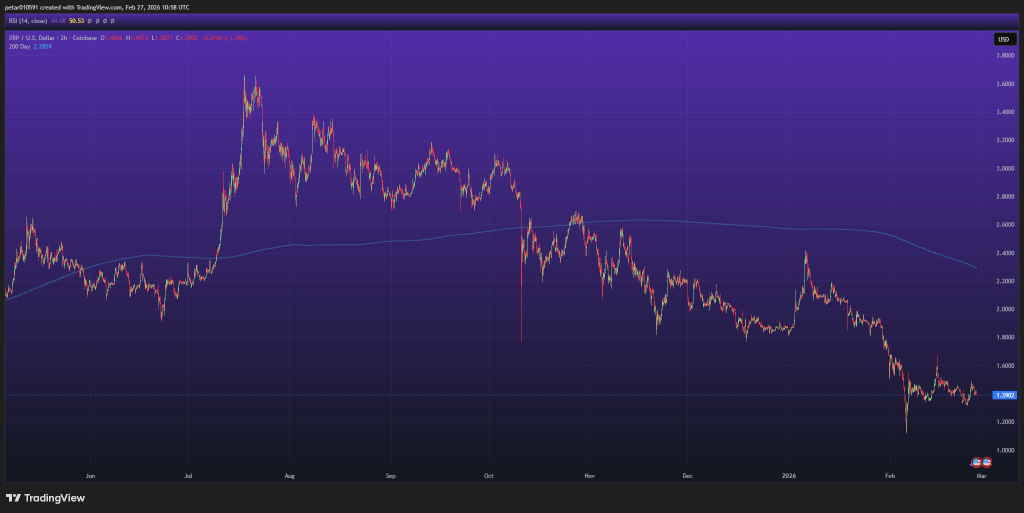Click the XRP / U.S. Dollar symbol title
1024x513 pixels.
coord(32,38)
